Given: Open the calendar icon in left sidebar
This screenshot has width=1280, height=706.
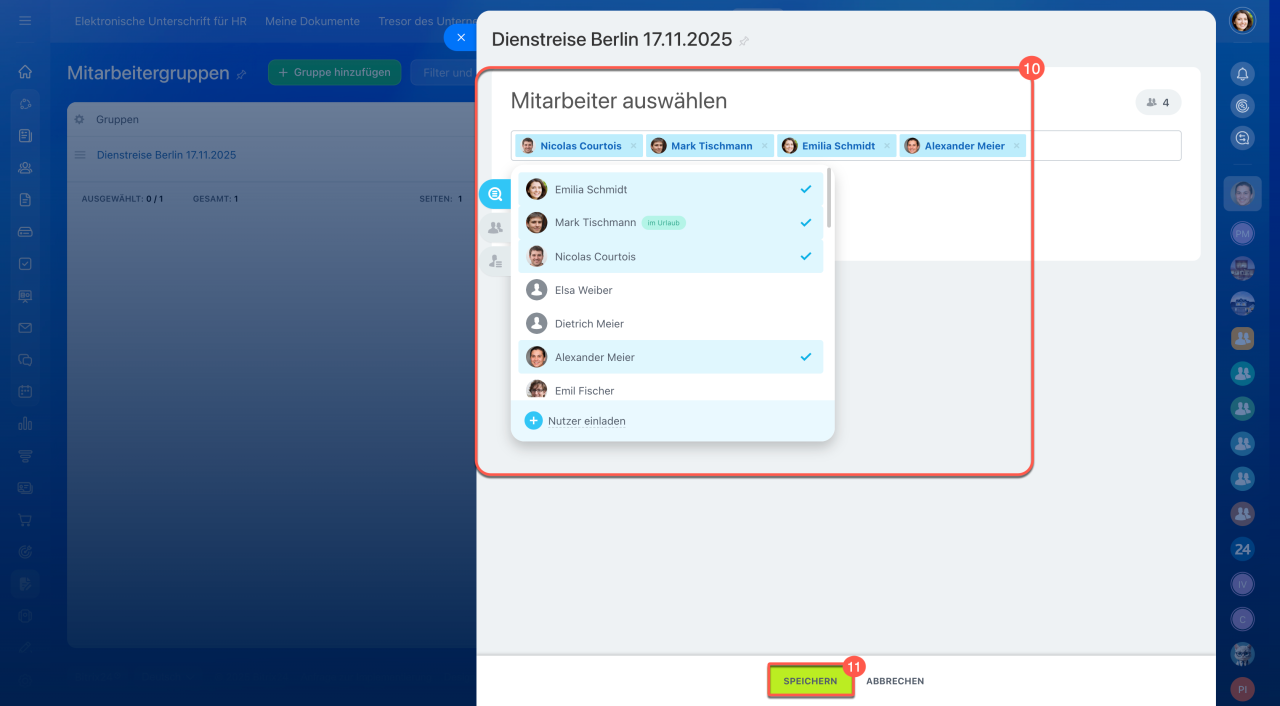Looking at the screenshot, I should tap(25, 392).
